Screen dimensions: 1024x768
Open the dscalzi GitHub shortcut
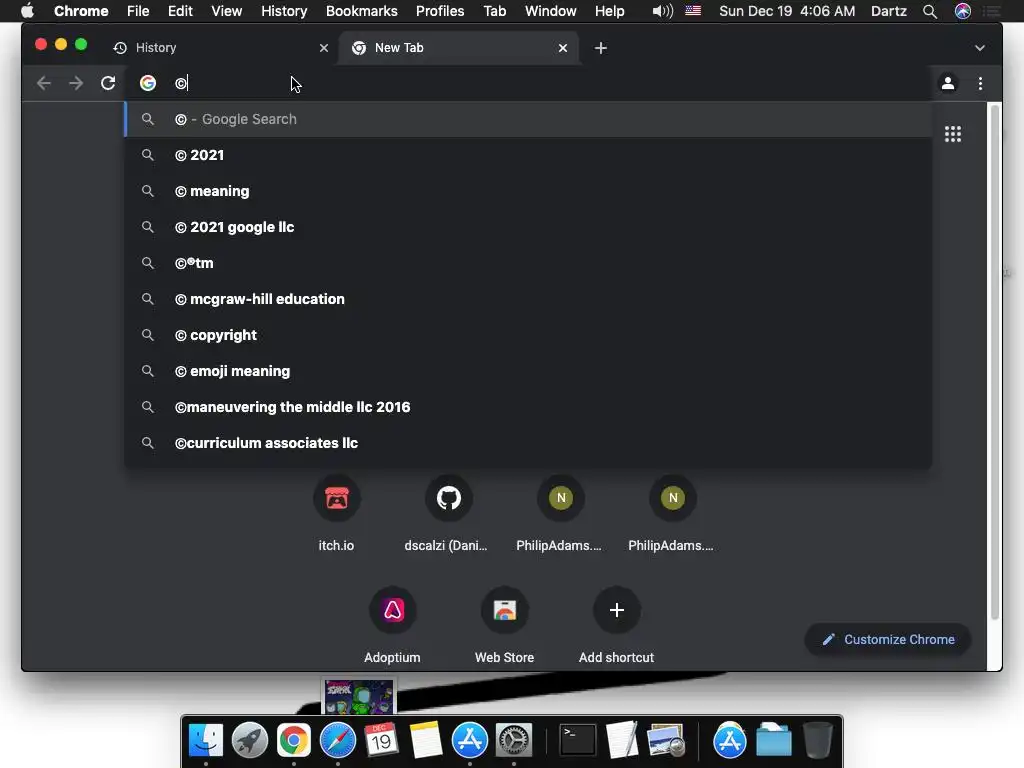448,513
